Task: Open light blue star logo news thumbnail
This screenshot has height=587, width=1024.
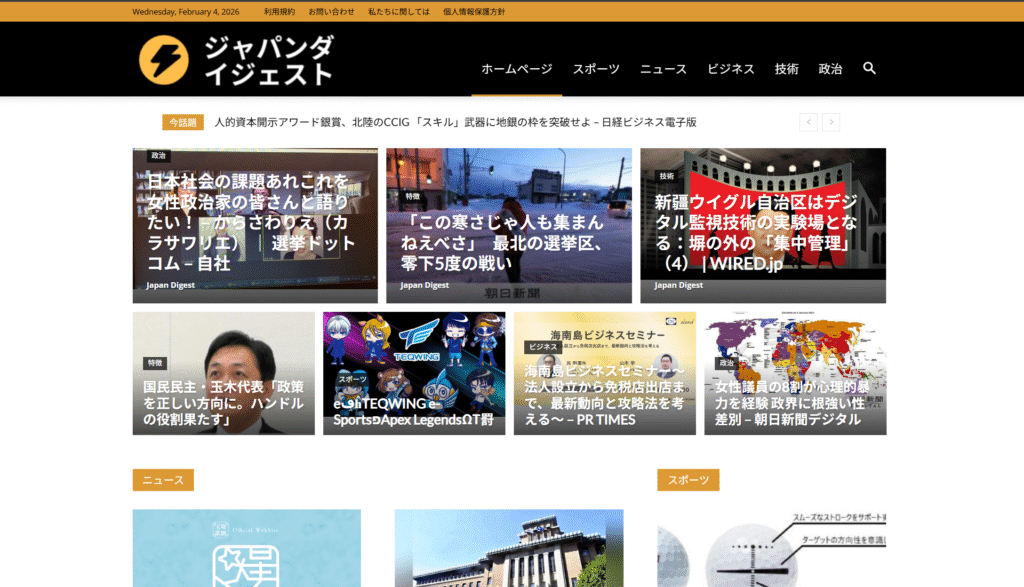Action: [247, 548]
